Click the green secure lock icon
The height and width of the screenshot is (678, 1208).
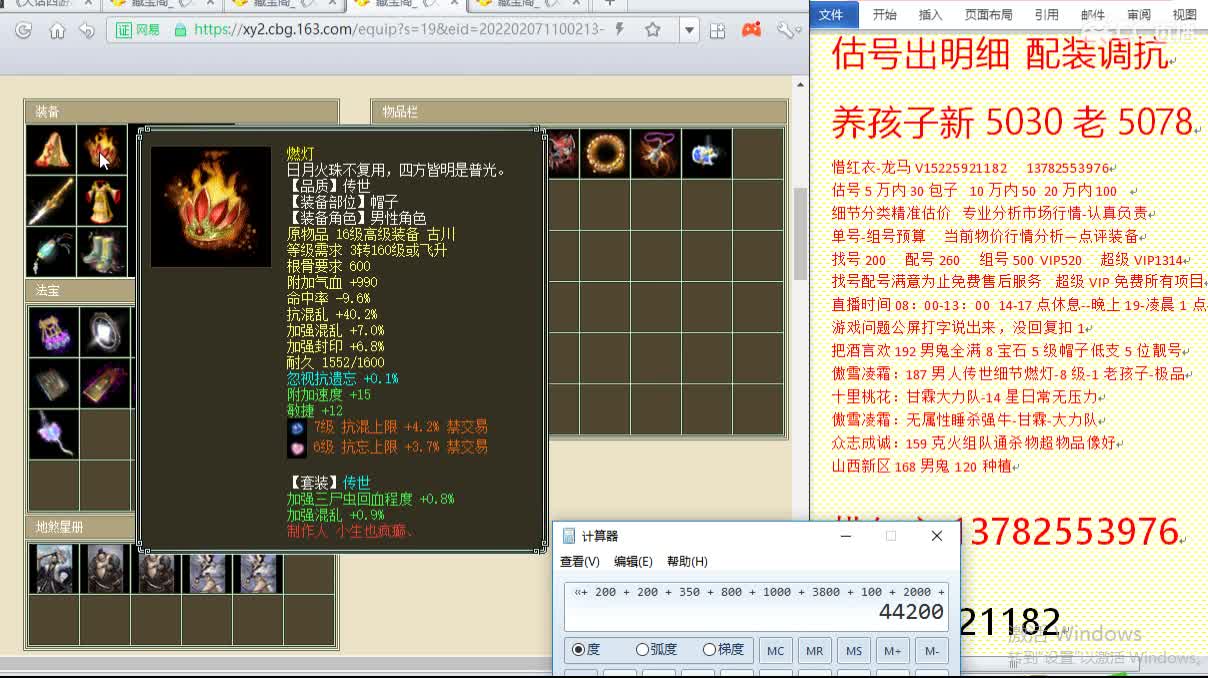point(180,30)
